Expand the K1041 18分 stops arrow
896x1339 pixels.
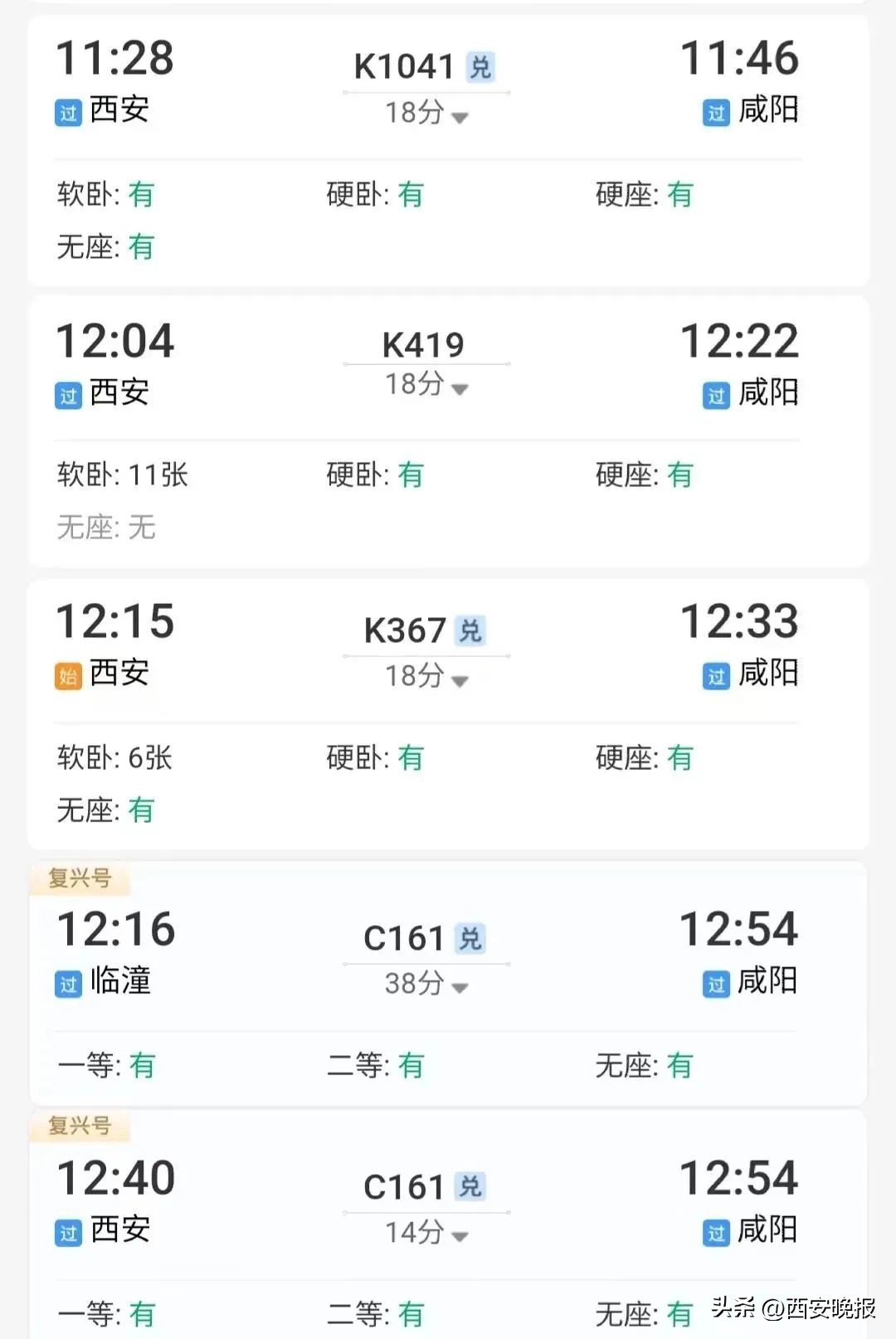(460, 118)
